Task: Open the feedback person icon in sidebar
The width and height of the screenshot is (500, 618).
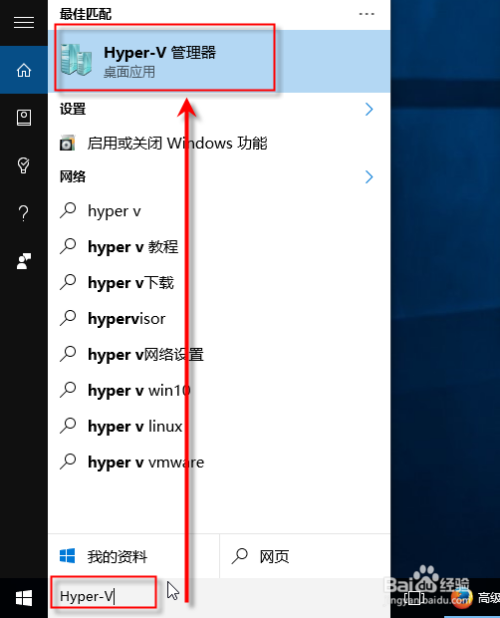Action: click(24, 261)
